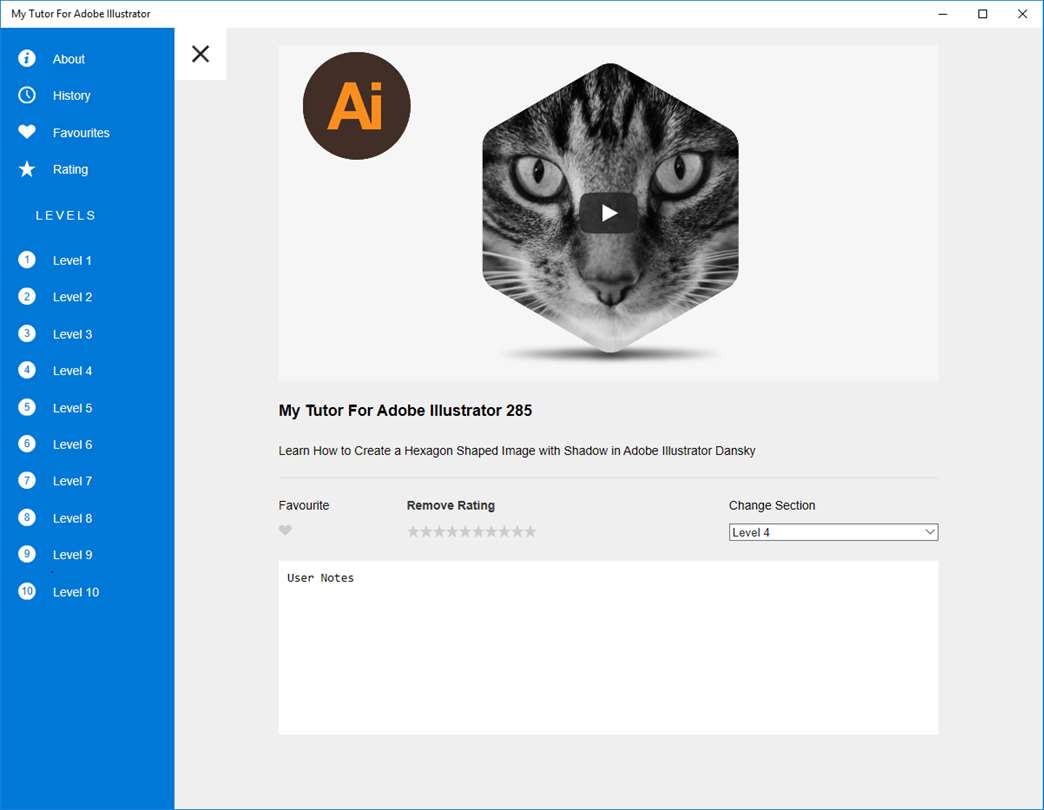Viewport: 1044px width, 810px height.
Task: Open the Change Section dropdown showing Level 4
Action: 834,532
